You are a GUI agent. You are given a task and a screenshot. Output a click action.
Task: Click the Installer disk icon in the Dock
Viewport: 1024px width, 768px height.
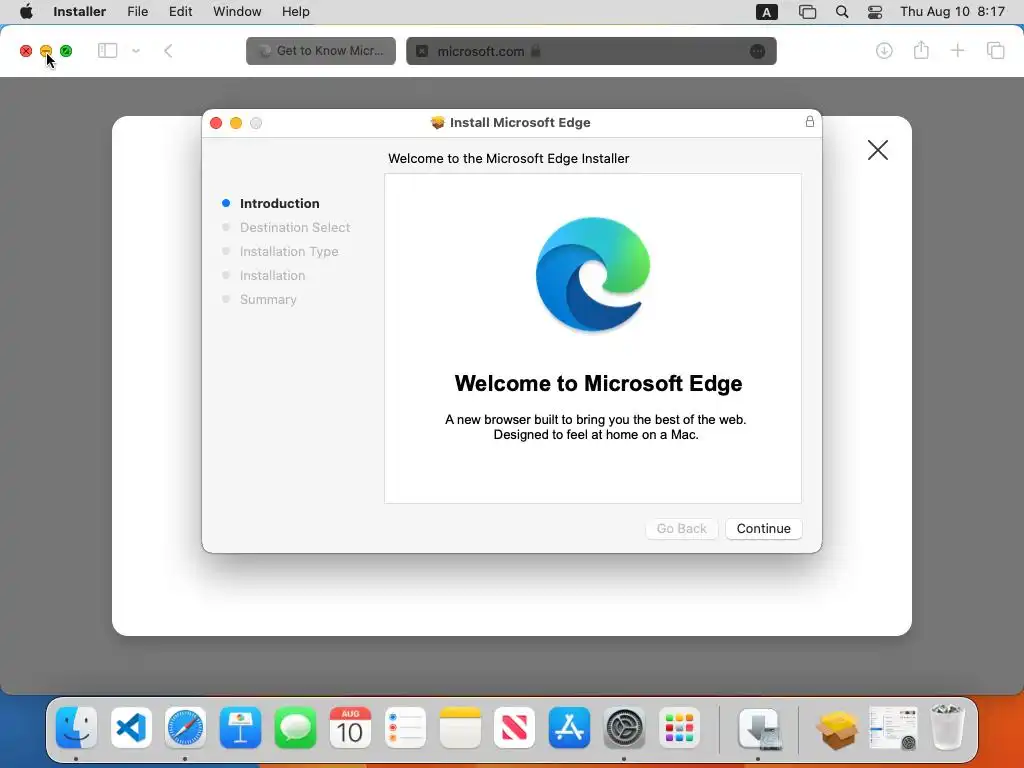point(760,728)
